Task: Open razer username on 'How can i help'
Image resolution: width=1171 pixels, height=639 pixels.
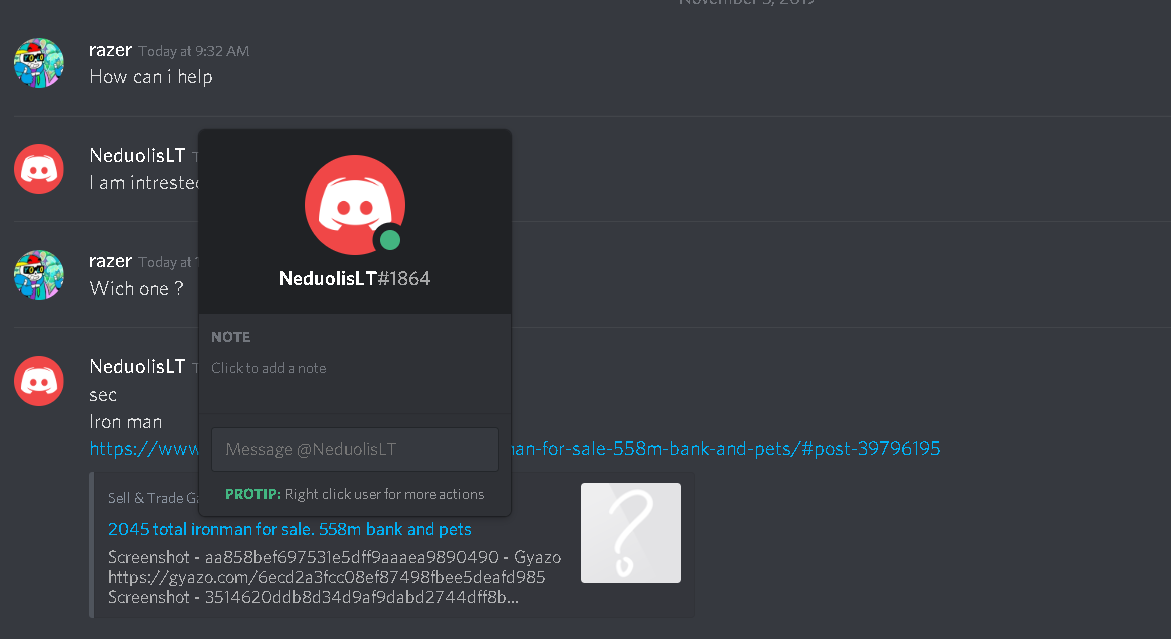Action: pyautogui.click(x=111, y=50)
